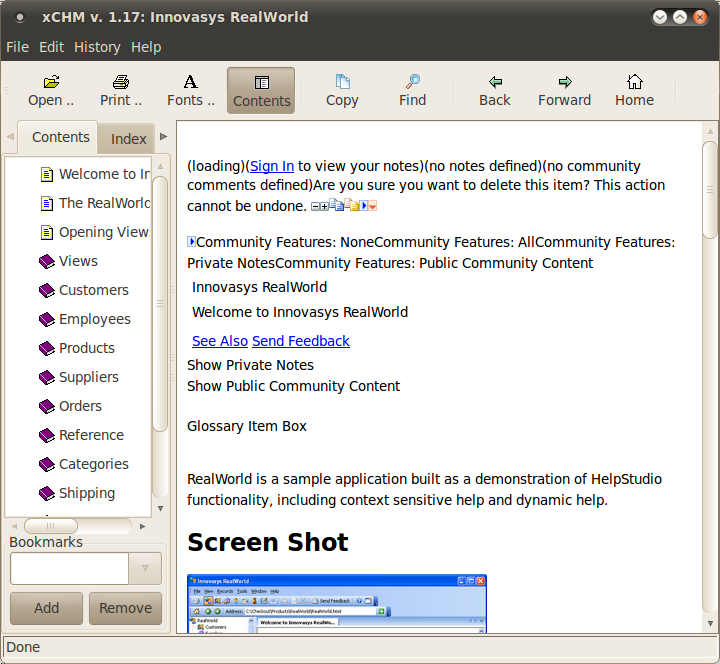Click the expand-all plus icon

click(x=324, y=207)
